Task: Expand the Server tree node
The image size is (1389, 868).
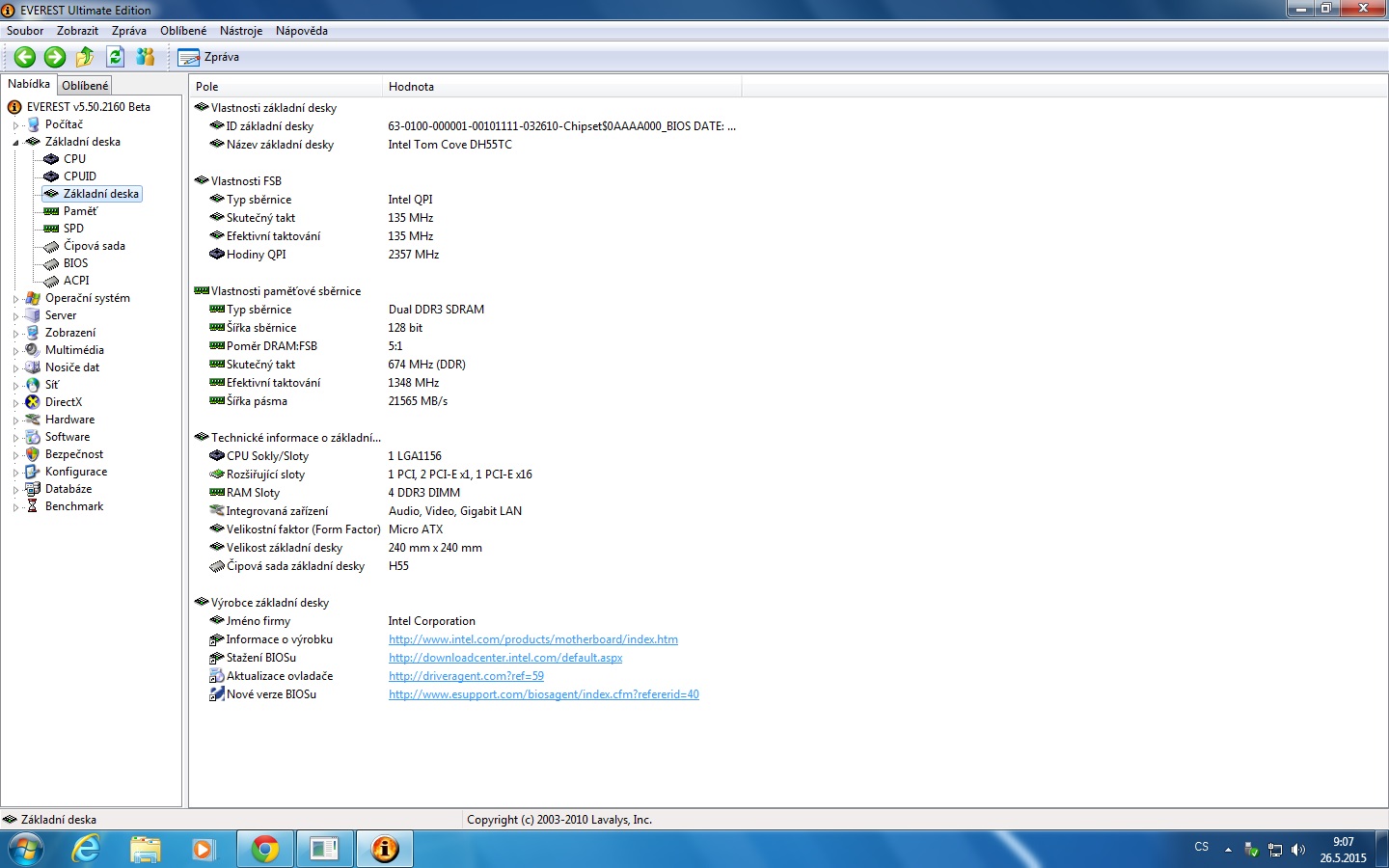Action: (x=15, y=316)
